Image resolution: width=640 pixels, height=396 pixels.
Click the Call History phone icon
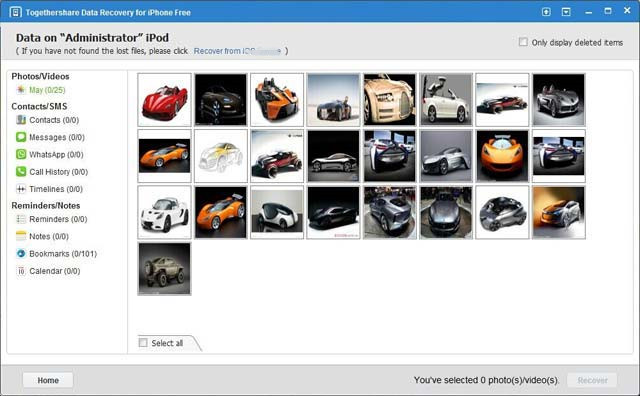21,171
